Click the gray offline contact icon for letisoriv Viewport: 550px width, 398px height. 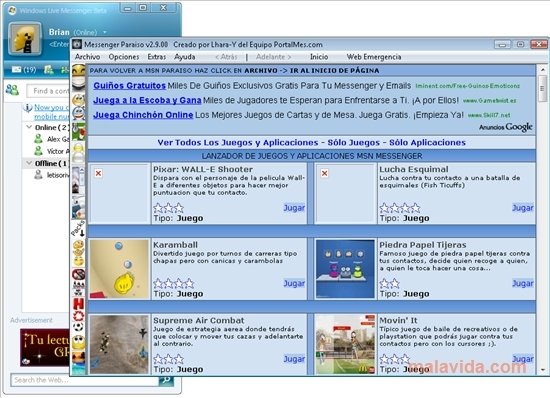(38, 175)
